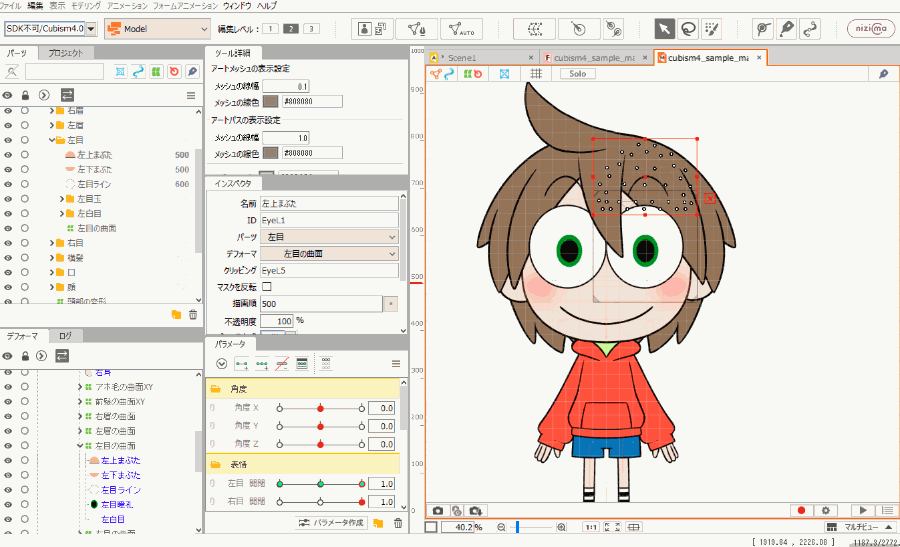Image resolution: width=900 pixels, height=547 pixels.
Task: Toggle Solo display mode
Action: (x=577, y=73)
